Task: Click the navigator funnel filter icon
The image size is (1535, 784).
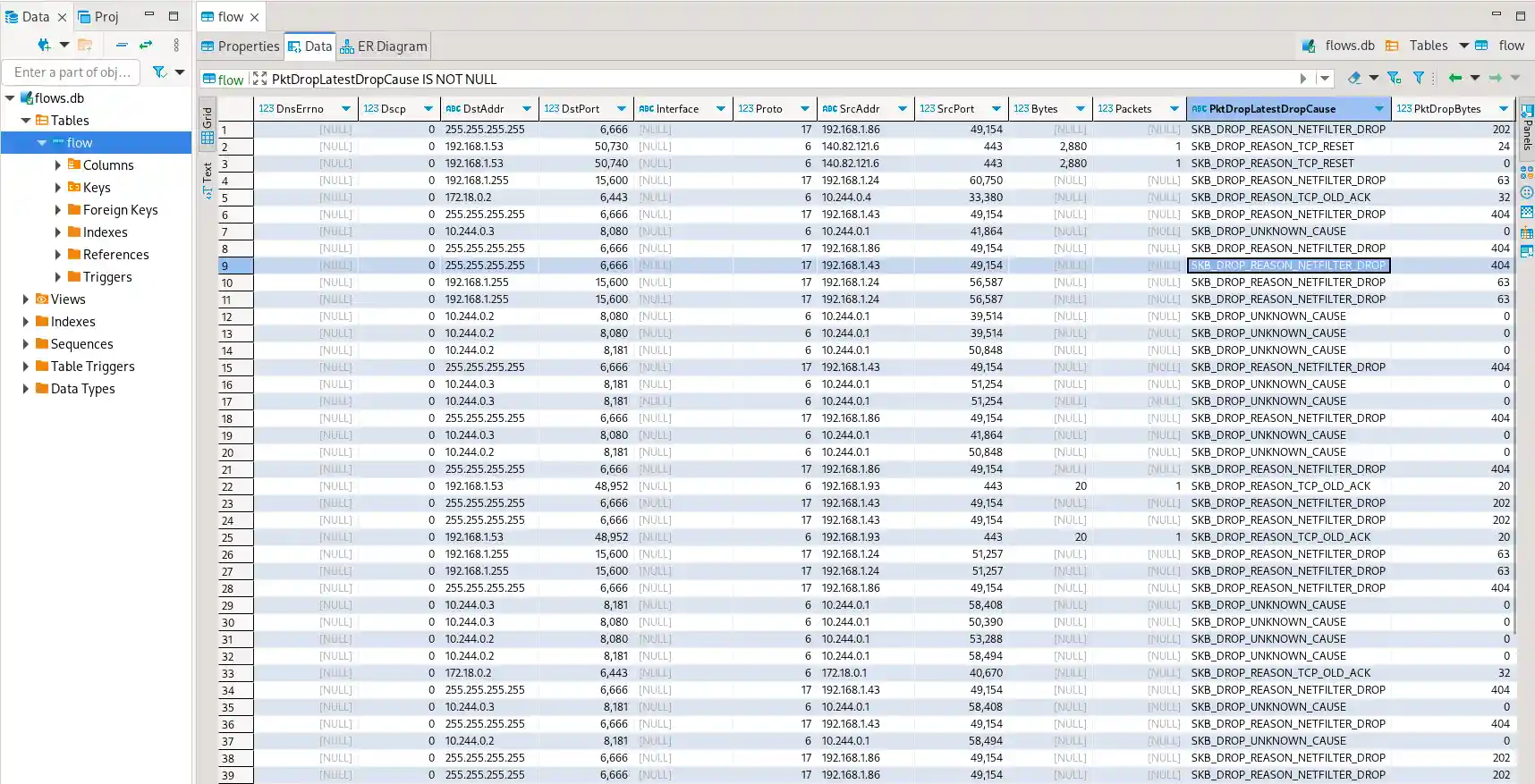Action: (x=159, y=72)
